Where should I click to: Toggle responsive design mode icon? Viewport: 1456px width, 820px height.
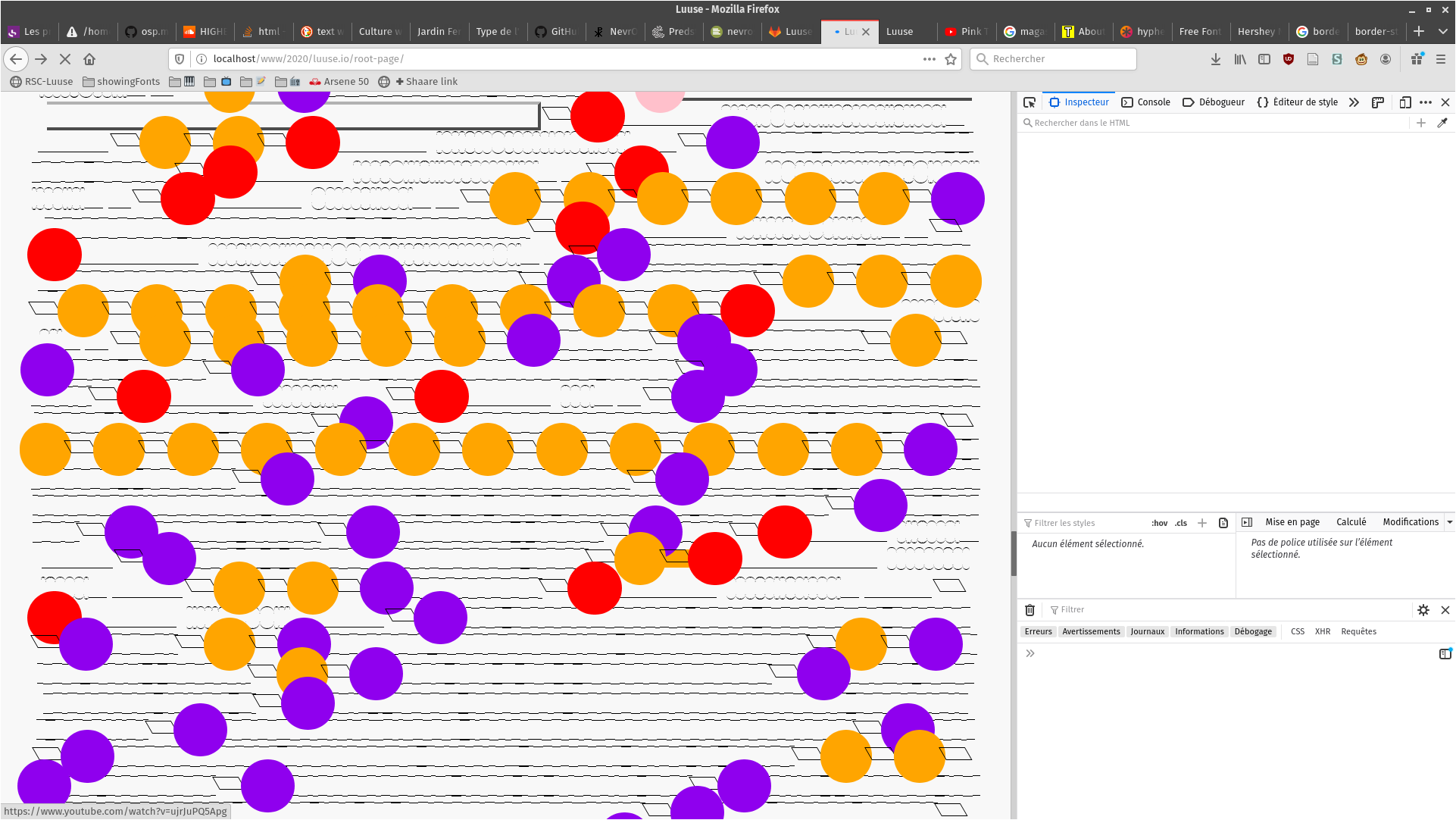[x=1405, y=102]
